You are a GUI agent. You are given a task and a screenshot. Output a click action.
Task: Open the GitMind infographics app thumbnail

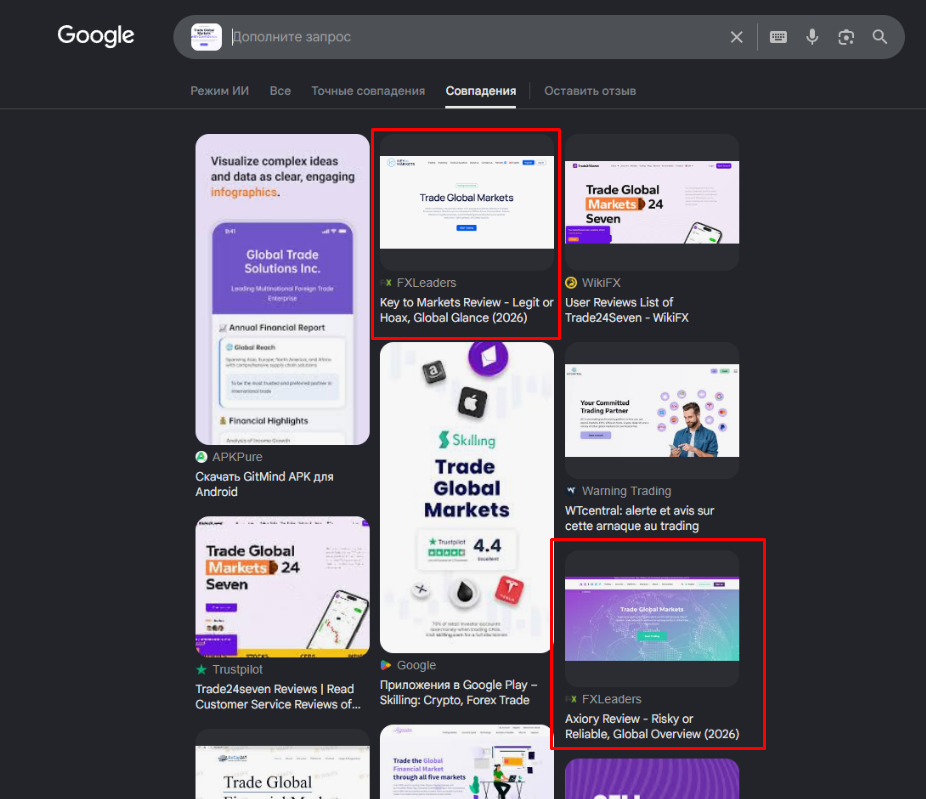tap(282, 289)
